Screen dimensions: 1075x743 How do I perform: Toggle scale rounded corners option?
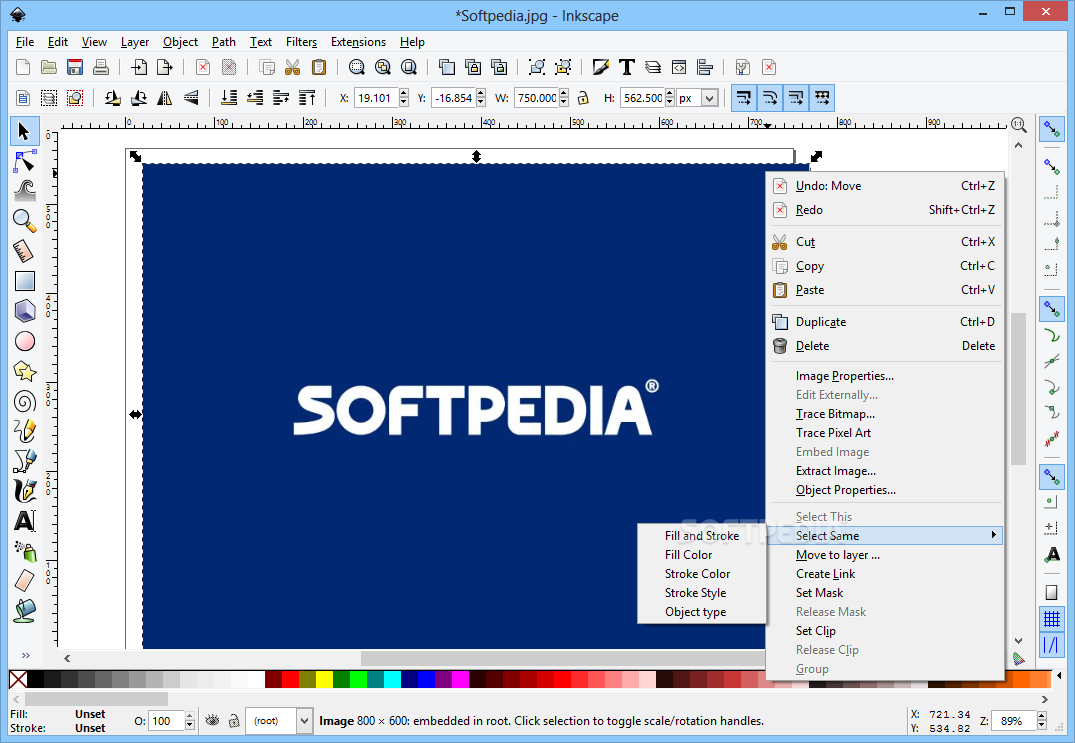(x=770, y=98)
